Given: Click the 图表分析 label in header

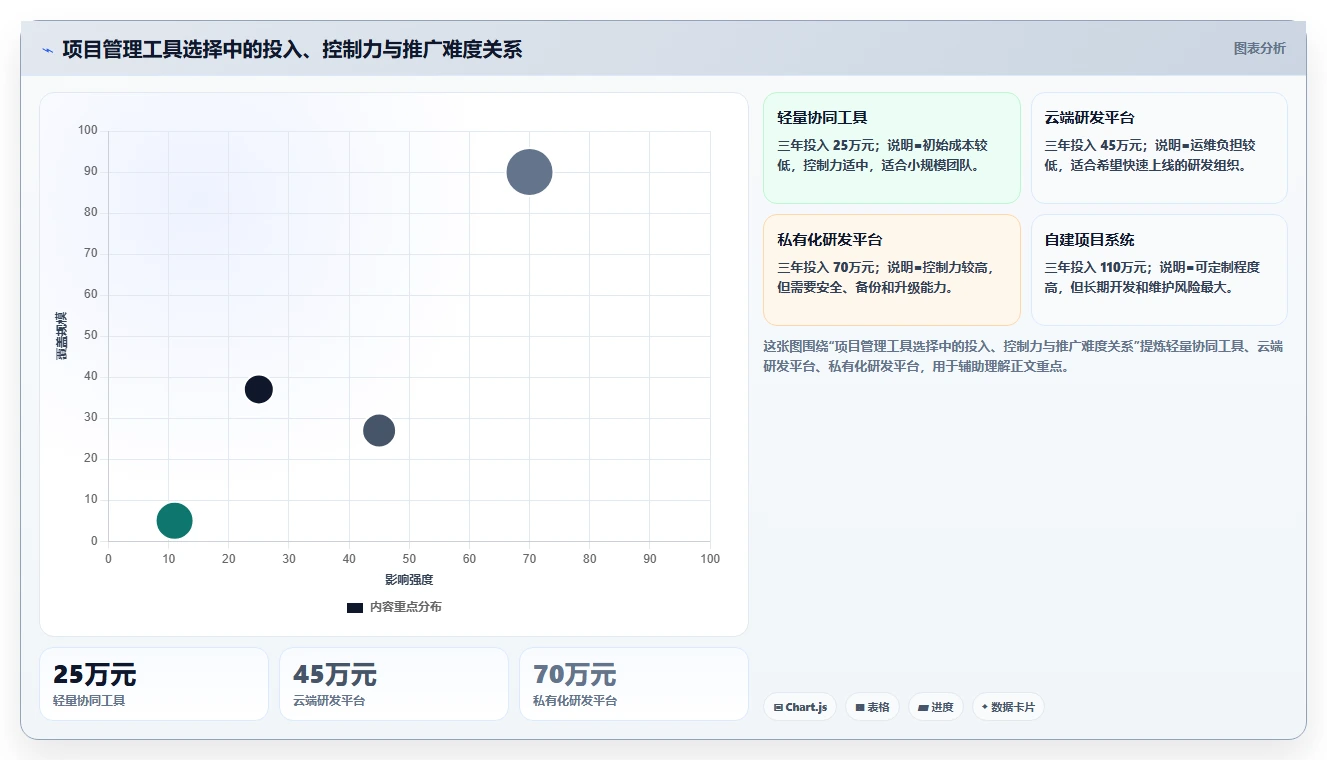Looking at the screenshot, I should pos(1259,48).
